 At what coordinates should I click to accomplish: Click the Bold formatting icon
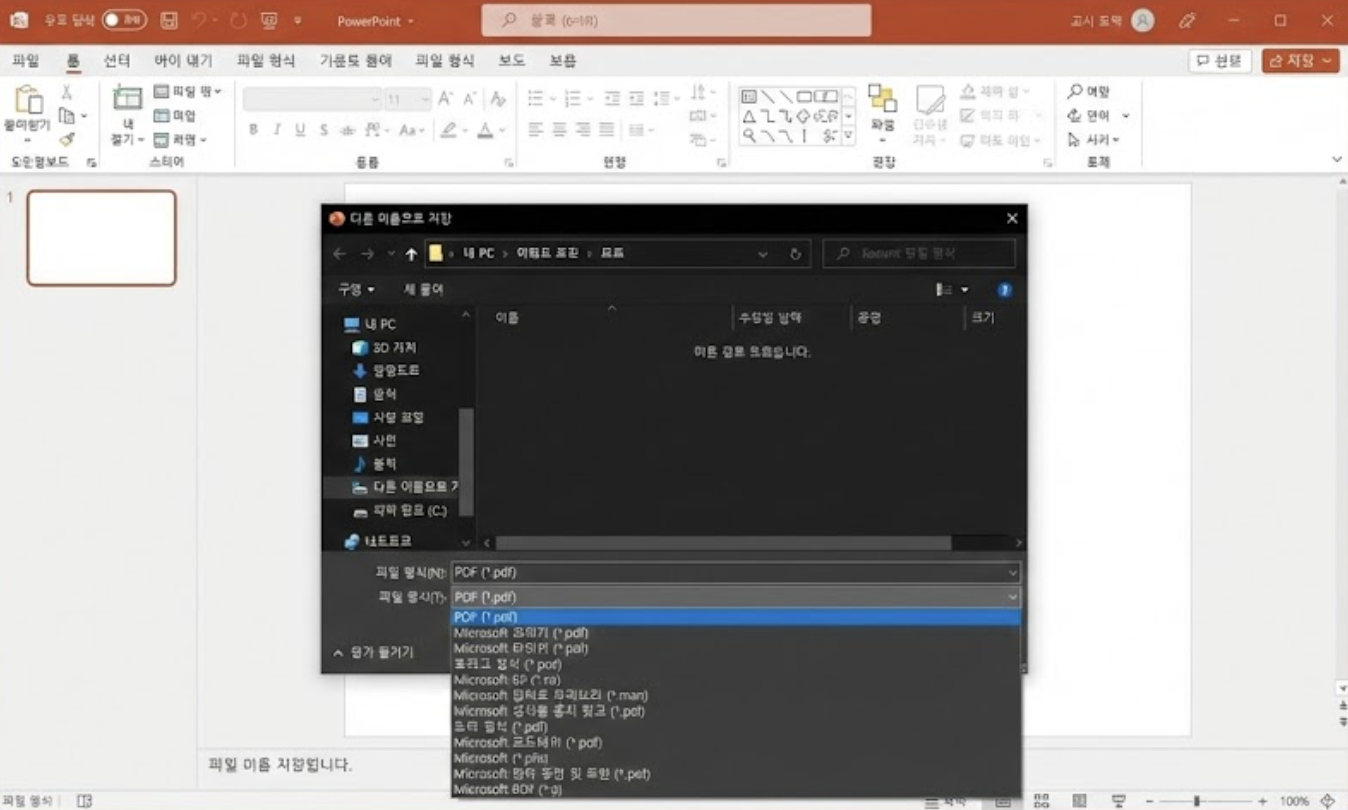coord(254,130)
